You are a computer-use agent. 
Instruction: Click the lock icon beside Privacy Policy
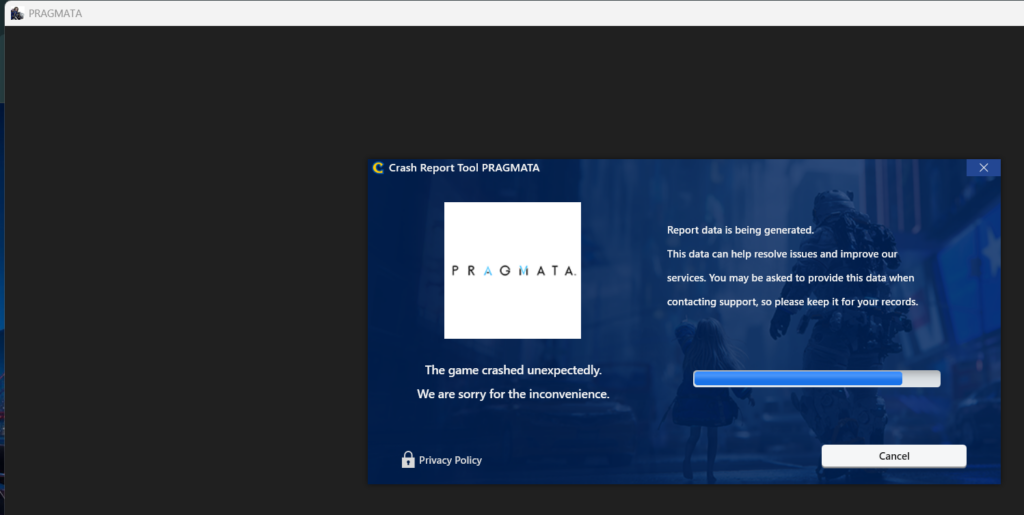click(x=408, y=460)
